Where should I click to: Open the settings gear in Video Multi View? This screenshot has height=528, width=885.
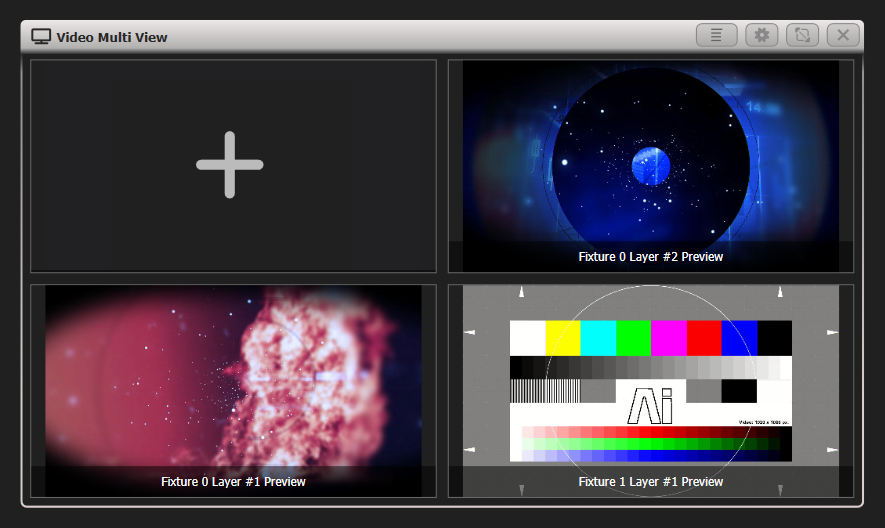click(761, 35)
